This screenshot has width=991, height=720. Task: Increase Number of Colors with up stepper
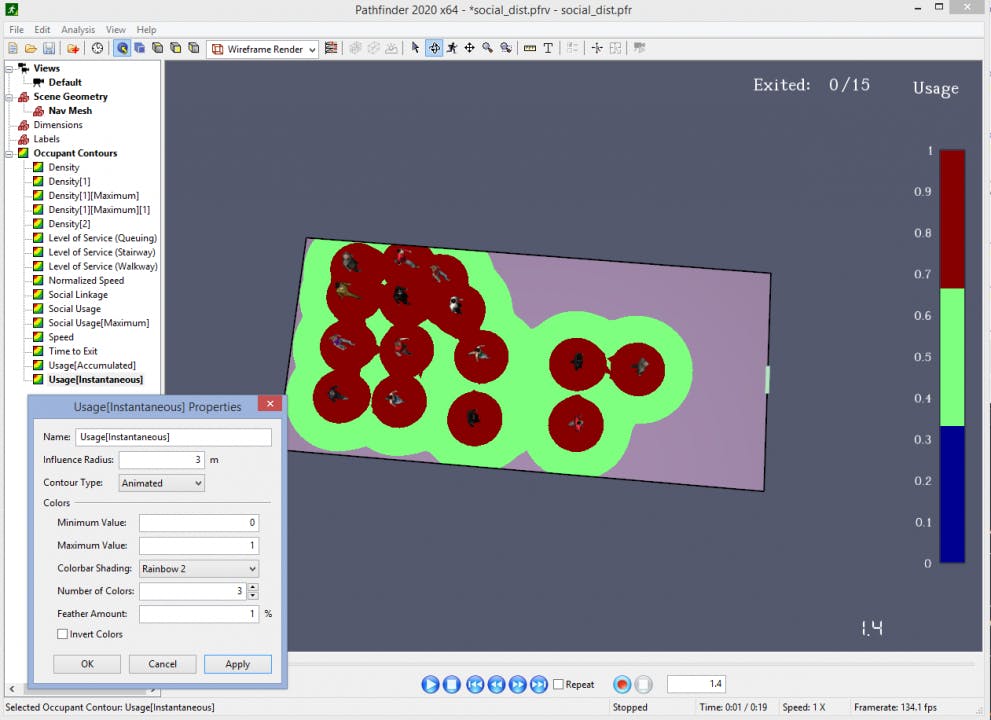point(252,587)
